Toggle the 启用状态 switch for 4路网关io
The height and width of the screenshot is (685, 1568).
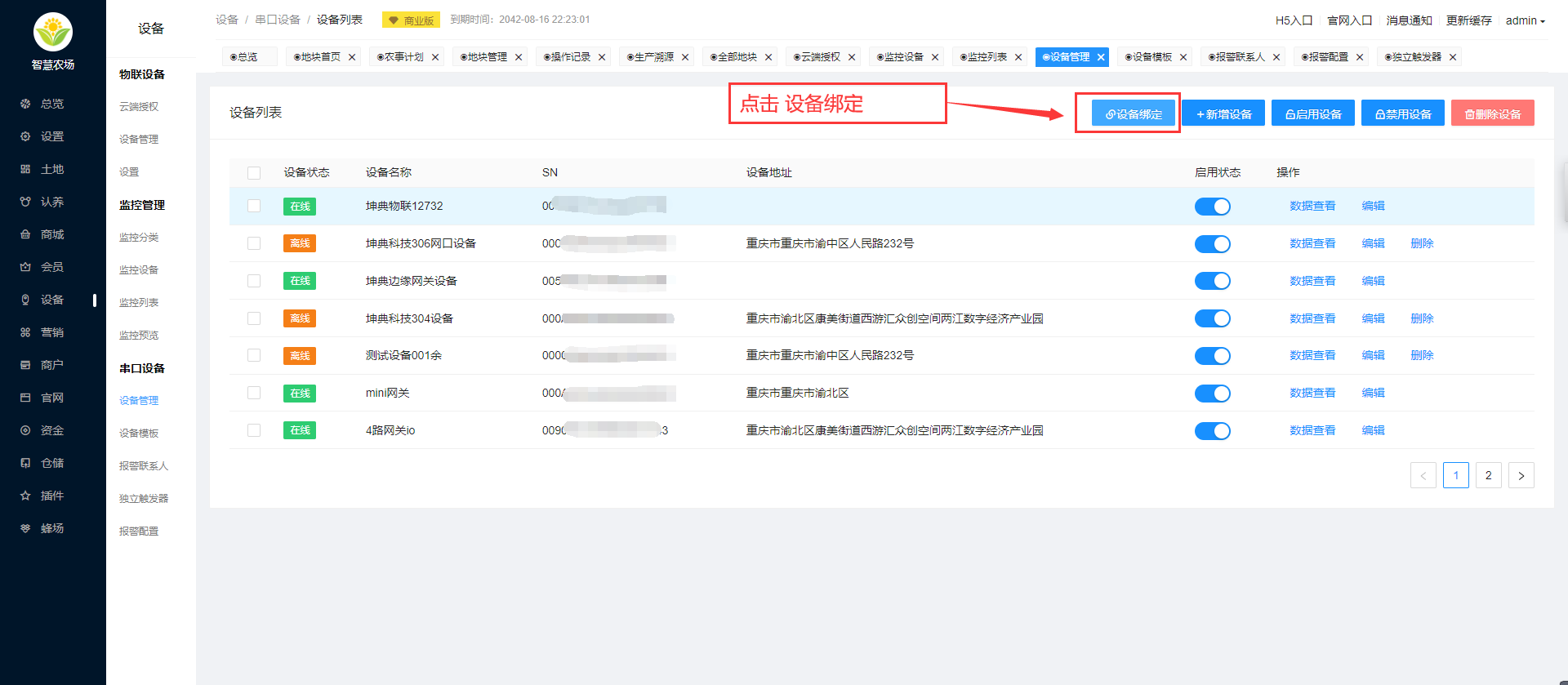pyautogui.click(x=1213, y=430)
